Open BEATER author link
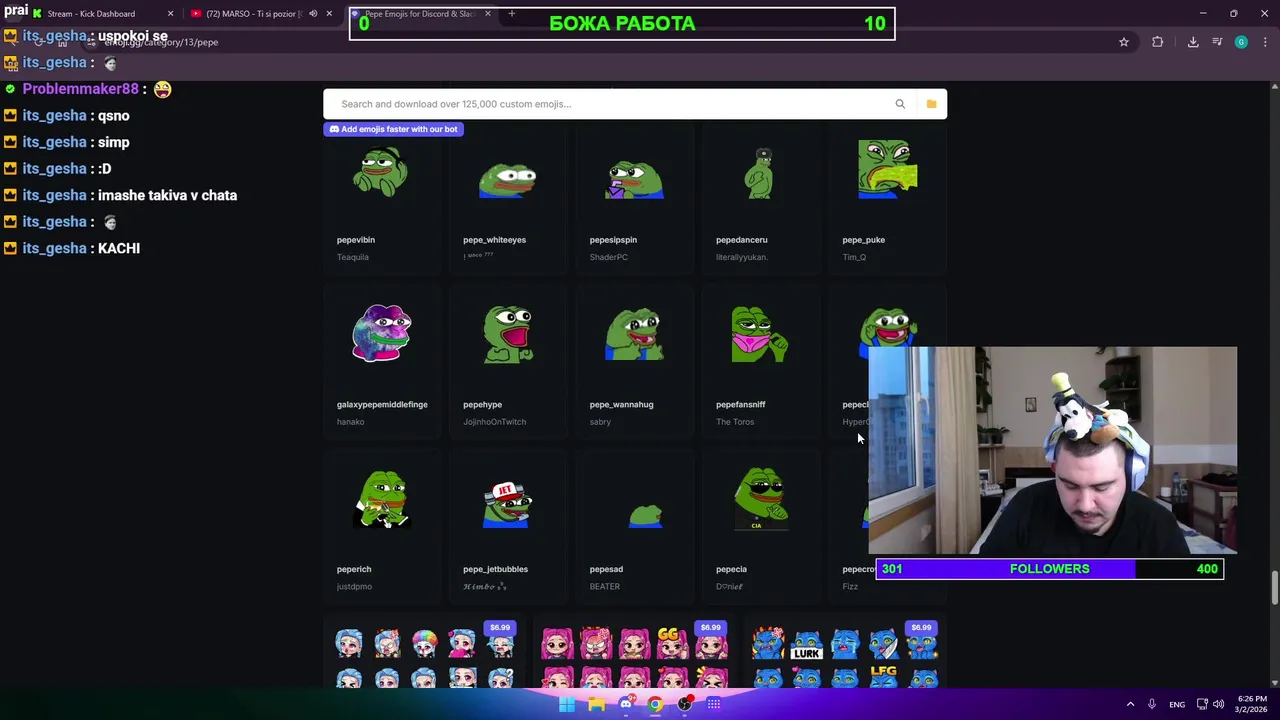This screenshot has width=1280, height=720. (x=605, y=587)
